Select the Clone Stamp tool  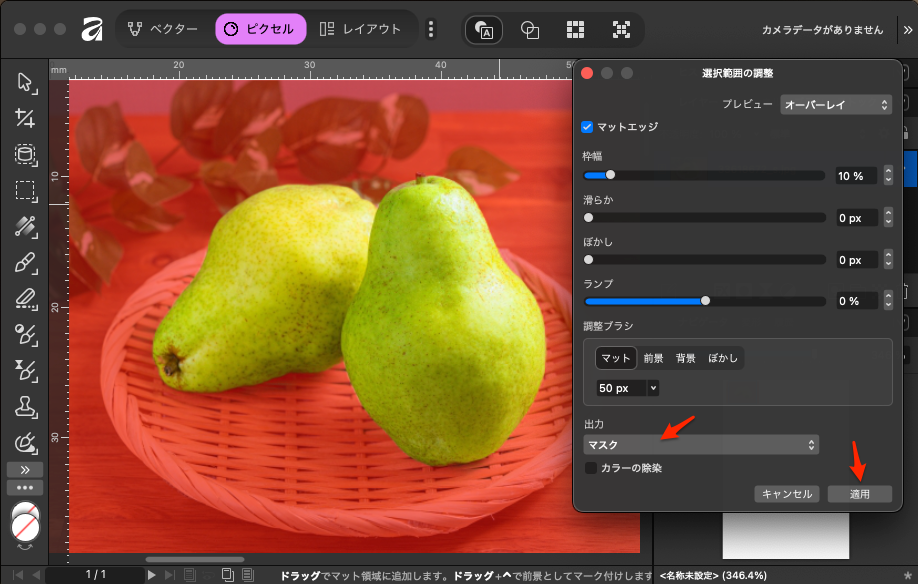25,406
